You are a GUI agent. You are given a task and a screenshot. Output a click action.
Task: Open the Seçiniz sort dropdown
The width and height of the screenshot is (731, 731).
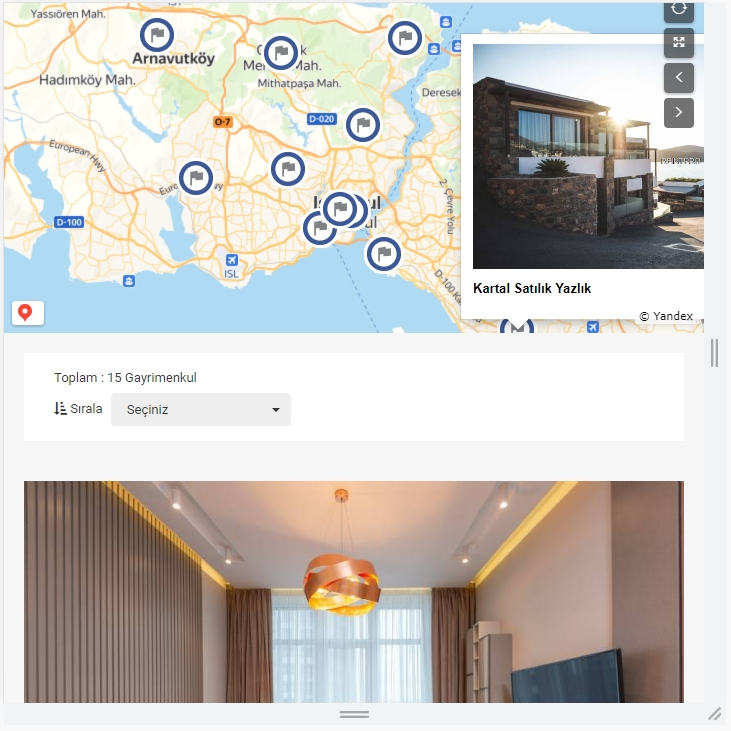point(200,409)
